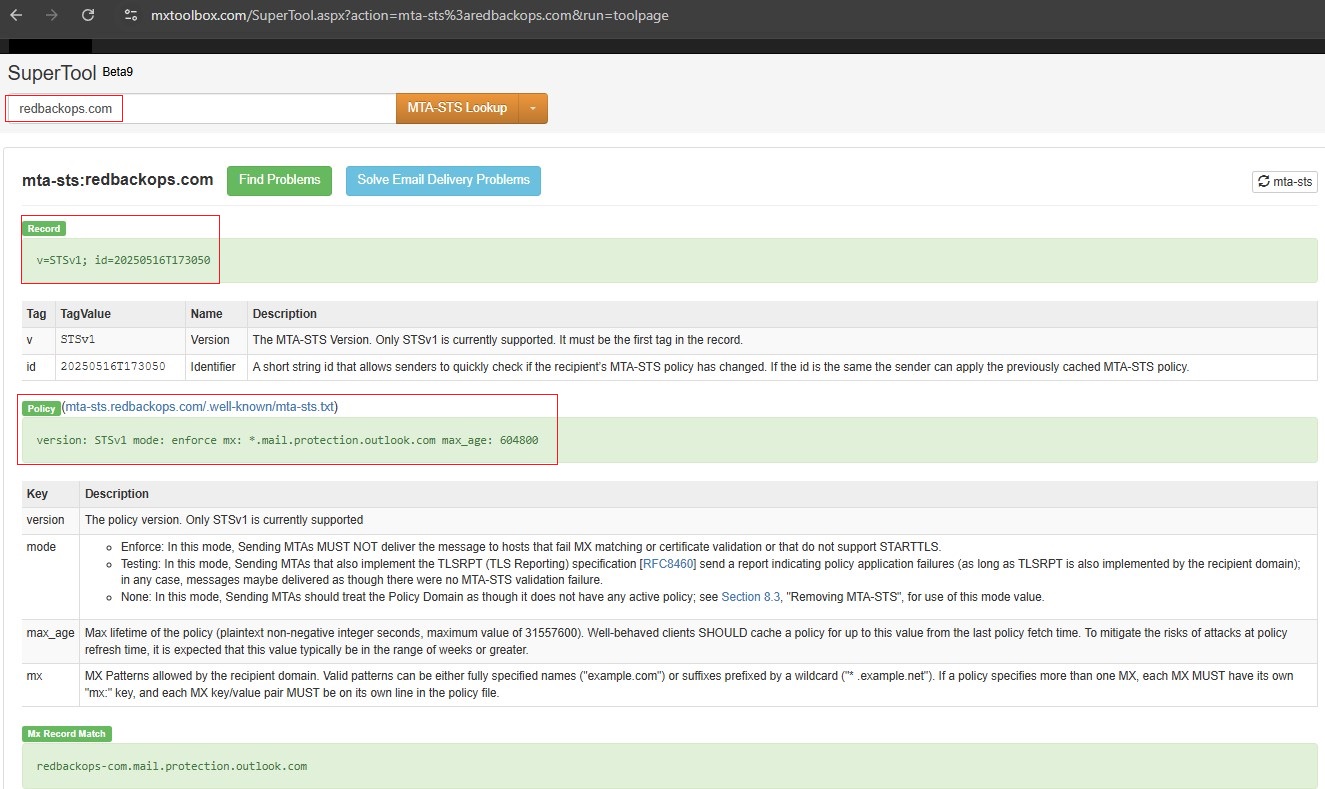Image resolution: width=1325 pixels, height=789 pixels.
Task: Click the browser back arrow
Action: 16,16
